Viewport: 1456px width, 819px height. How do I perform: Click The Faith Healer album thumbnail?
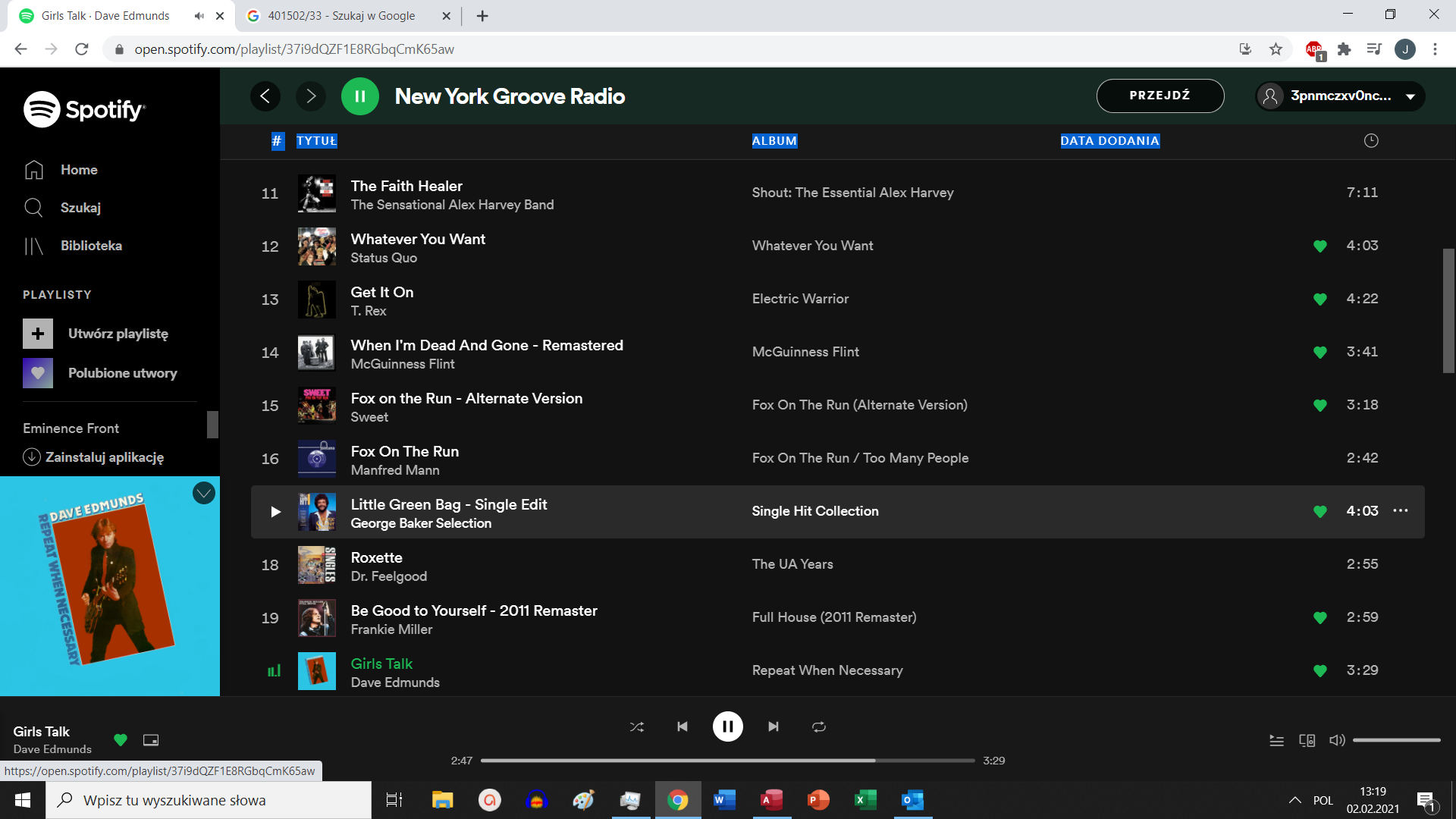click(x=317, y=193)
